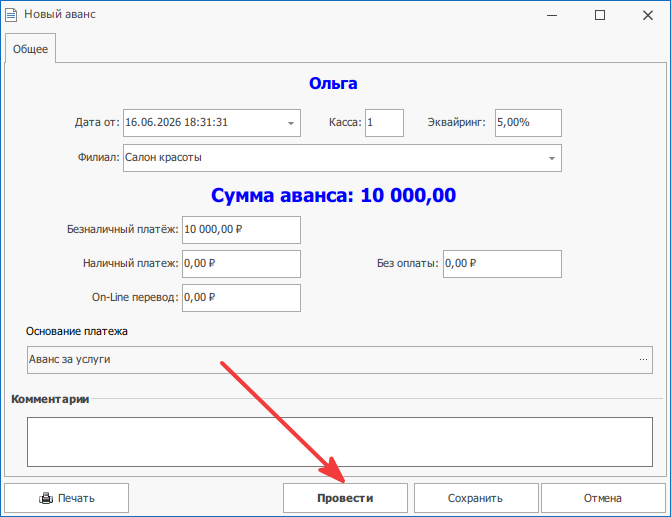This screenshot has height=517, width=671.
Task: Minimize the Новый аванс window
Action: click(x=552, y=15)
